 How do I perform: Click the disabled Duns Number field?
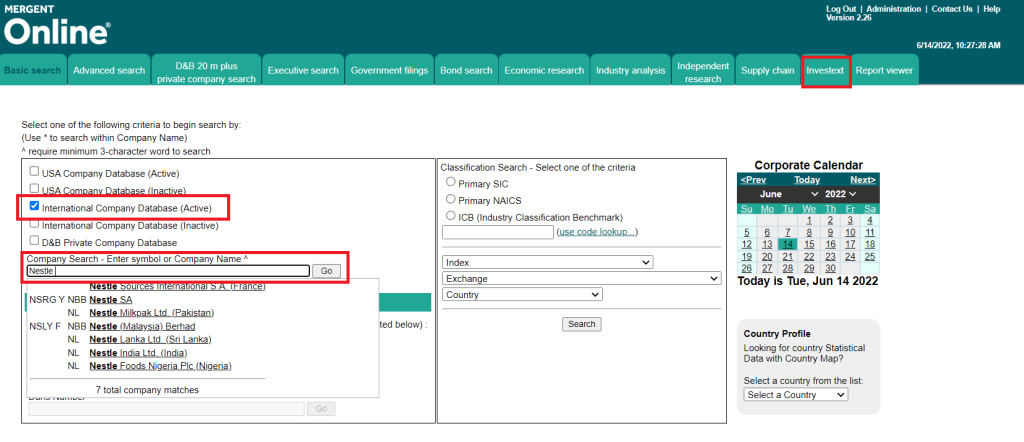pyautogui.click(x=166, y=409)
